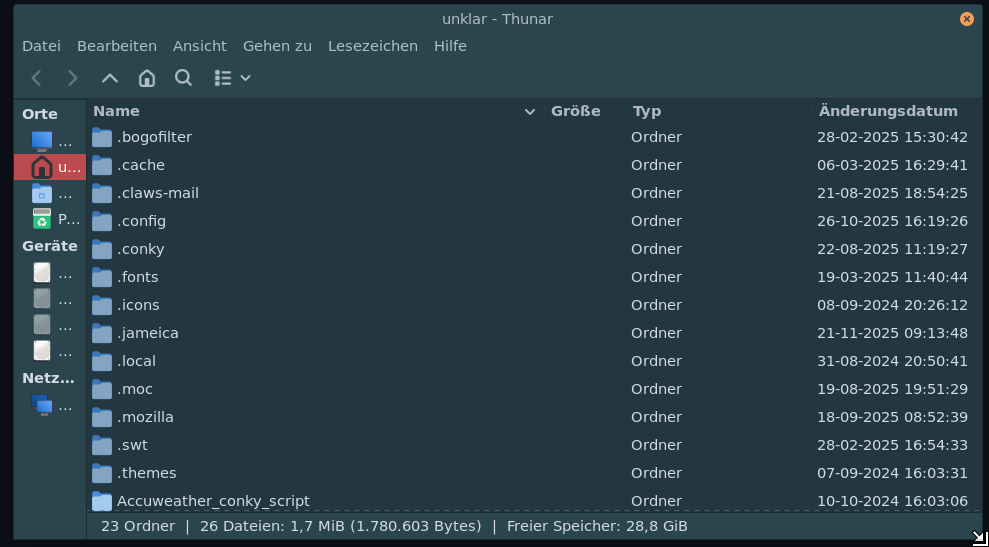Click the Freier Speicher 28,8 GiB status text
This screenshot has height=547, width=989.
(597, 526)
